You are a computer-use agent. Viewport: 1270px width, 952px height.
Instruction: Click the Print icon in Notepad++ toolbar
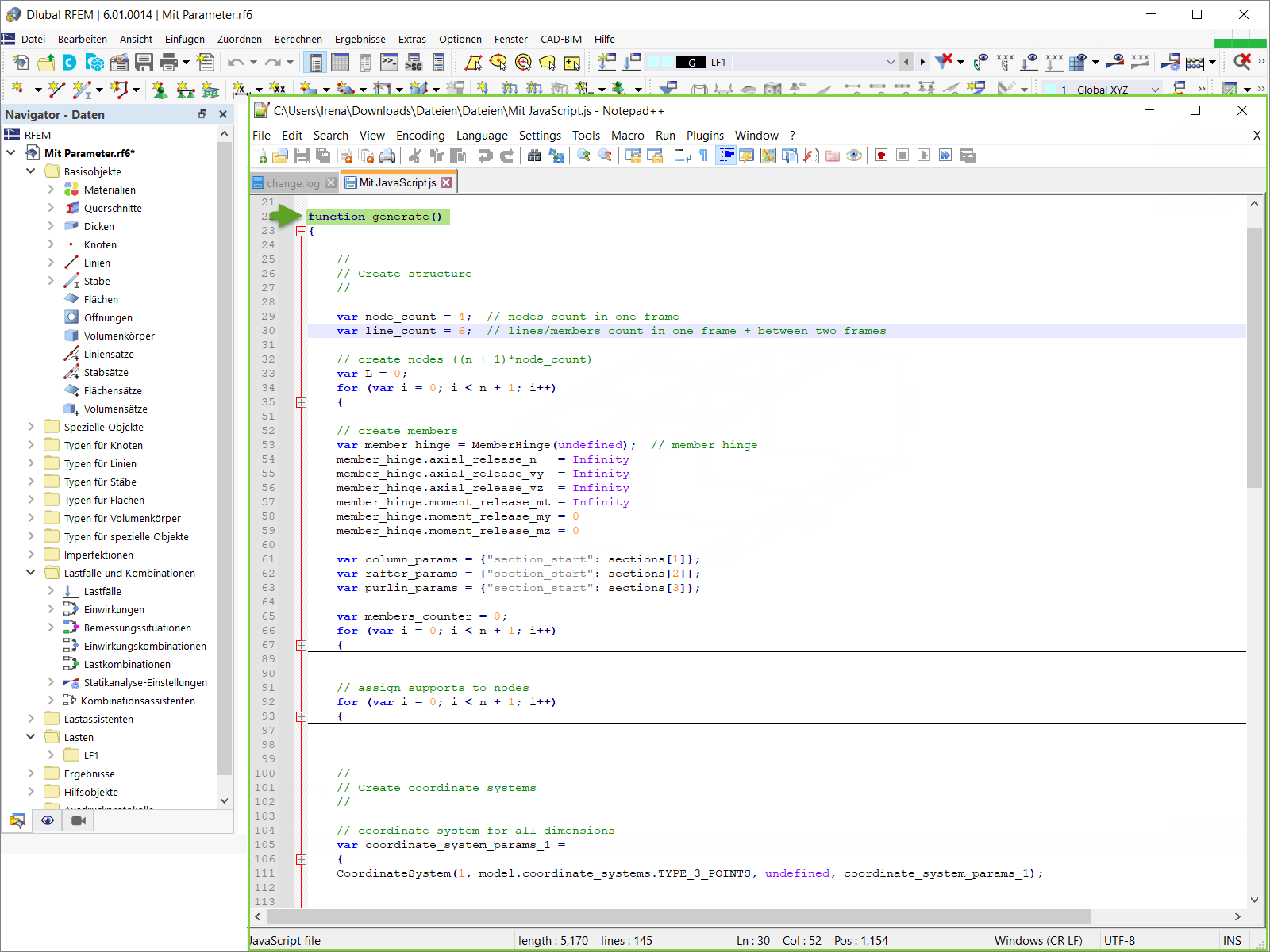pyautogui.click(x=387, y=155)
